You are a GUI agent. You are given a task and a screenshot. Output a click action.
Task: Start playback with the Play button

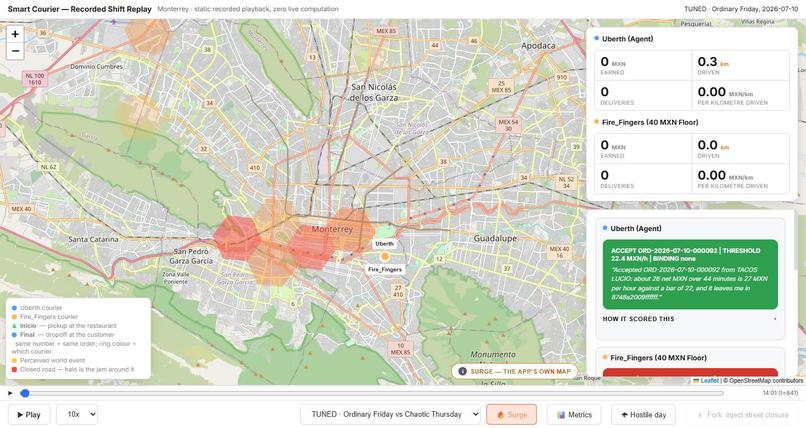tap(29, 415)
